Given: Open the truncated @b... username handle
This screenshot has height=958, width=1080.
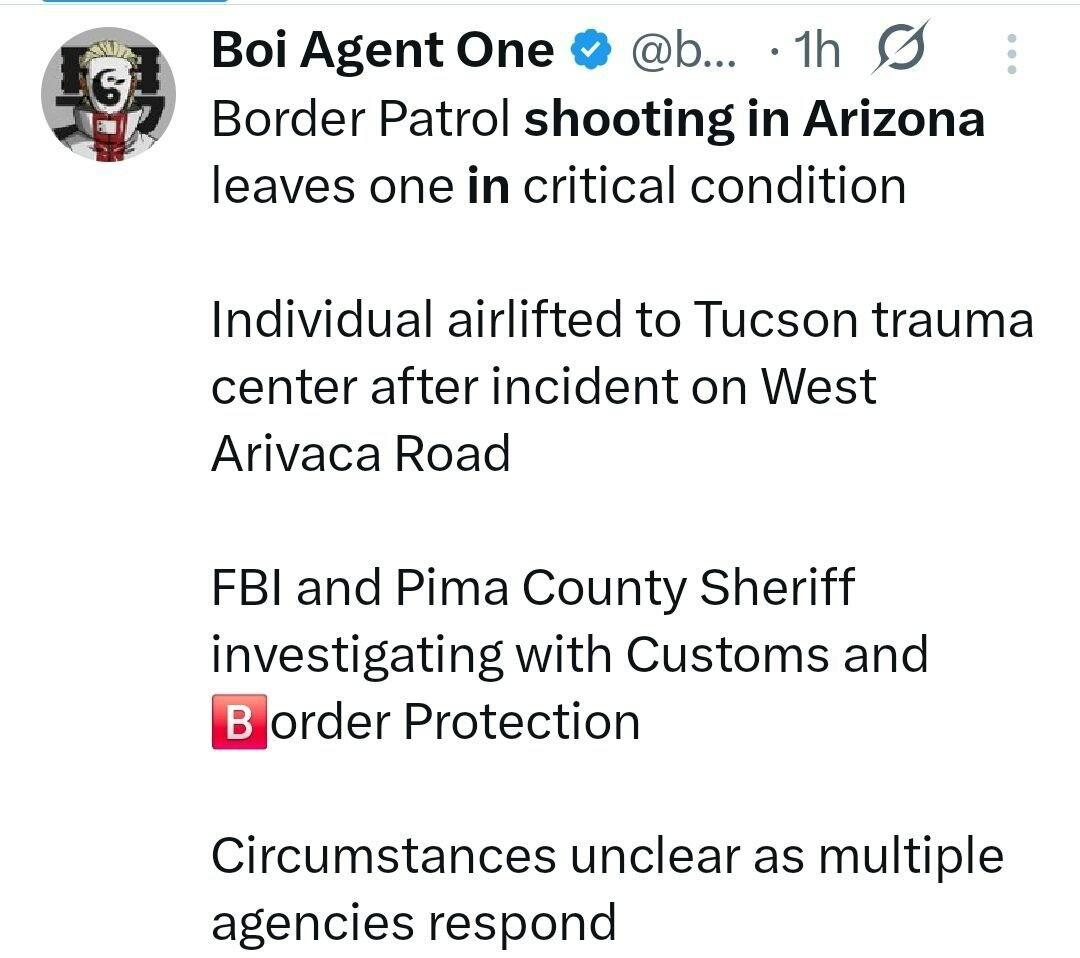Looking at the screenshot, I should coord(685,50).
